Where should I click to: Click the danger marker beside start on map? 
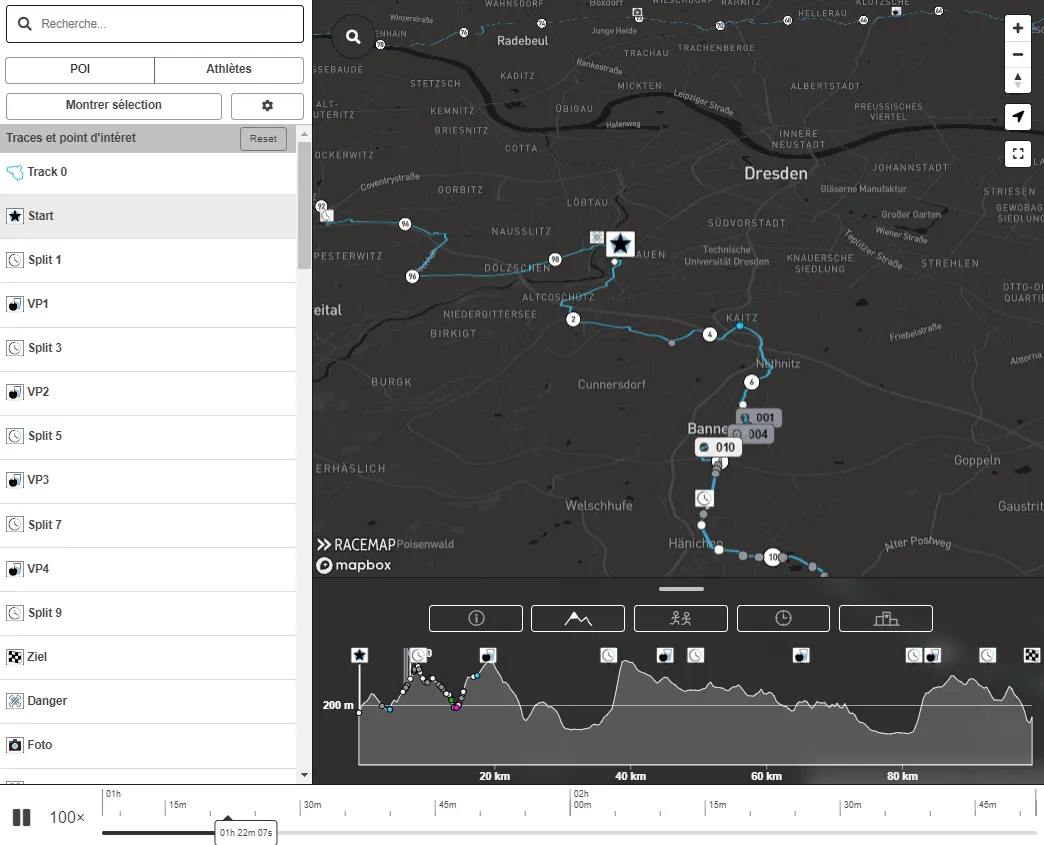[597, 238]
